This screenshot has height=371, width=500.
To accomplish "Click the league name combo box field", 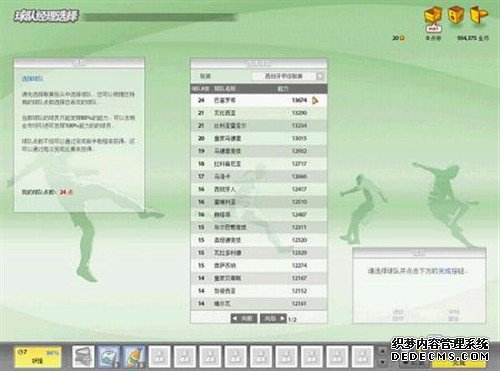I will (x=287, y=76).
